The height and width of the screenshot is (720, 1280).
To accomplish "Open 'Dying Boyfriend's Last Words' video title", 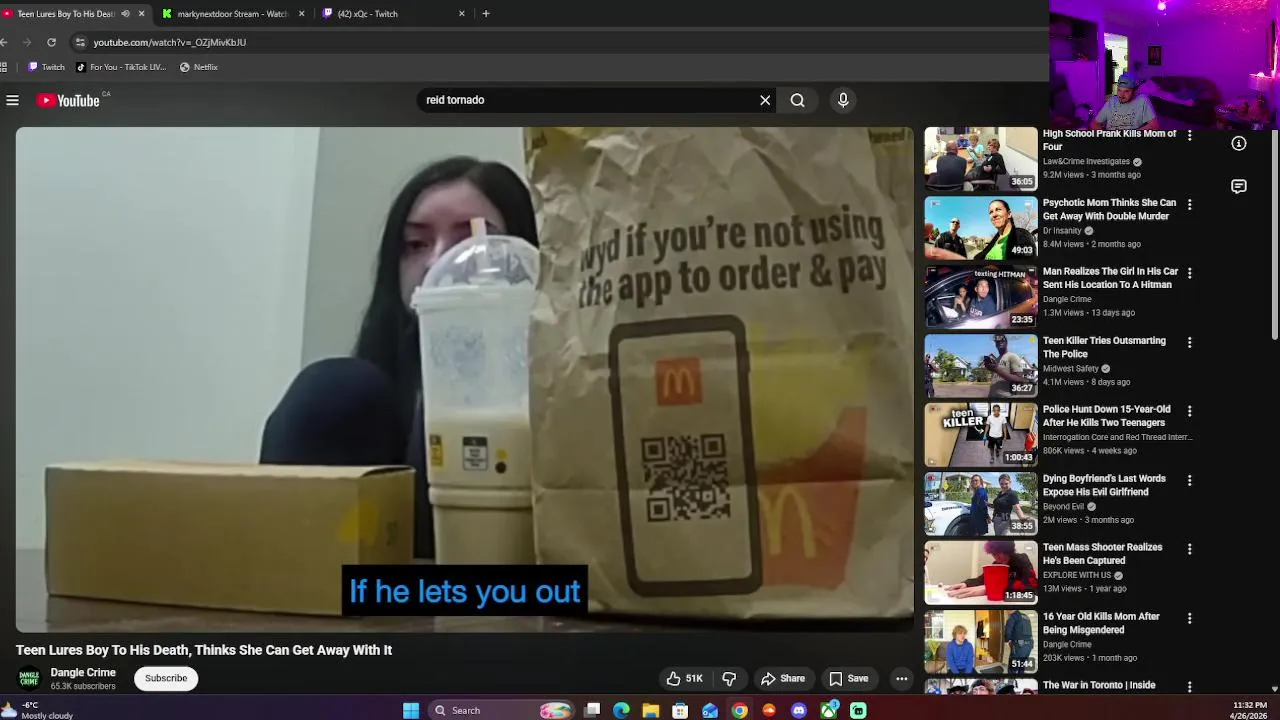I will point(1104,485).
